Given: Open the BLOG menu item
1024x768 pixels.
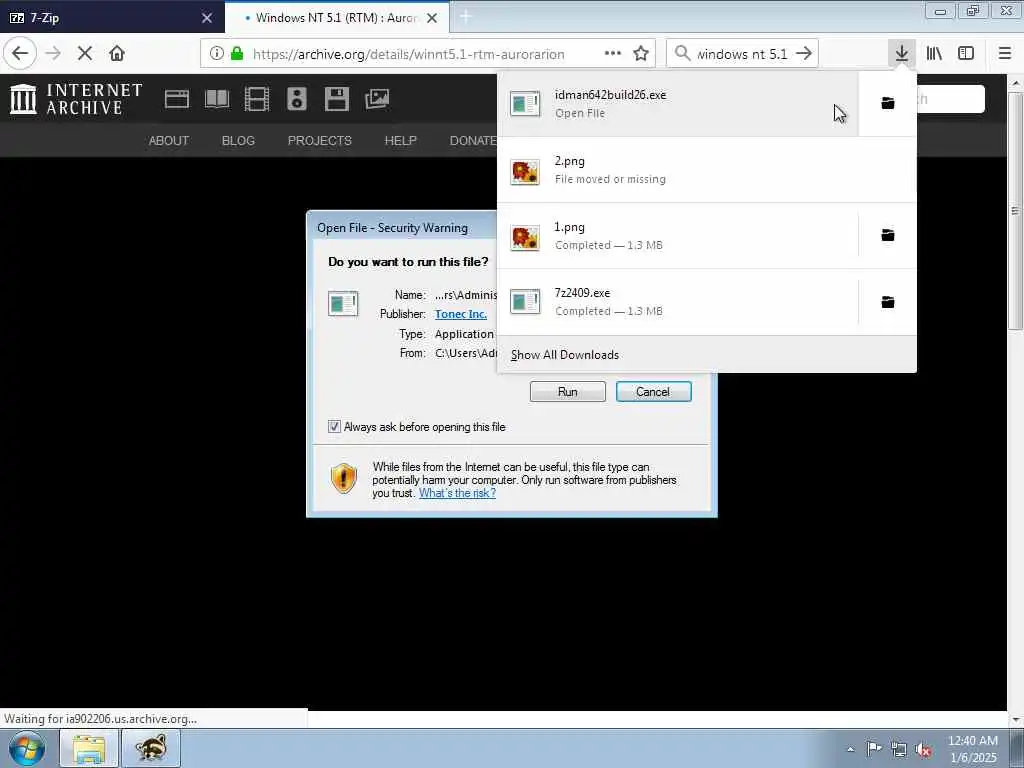Looking at the screenshot, I should [x=238, y=140].
